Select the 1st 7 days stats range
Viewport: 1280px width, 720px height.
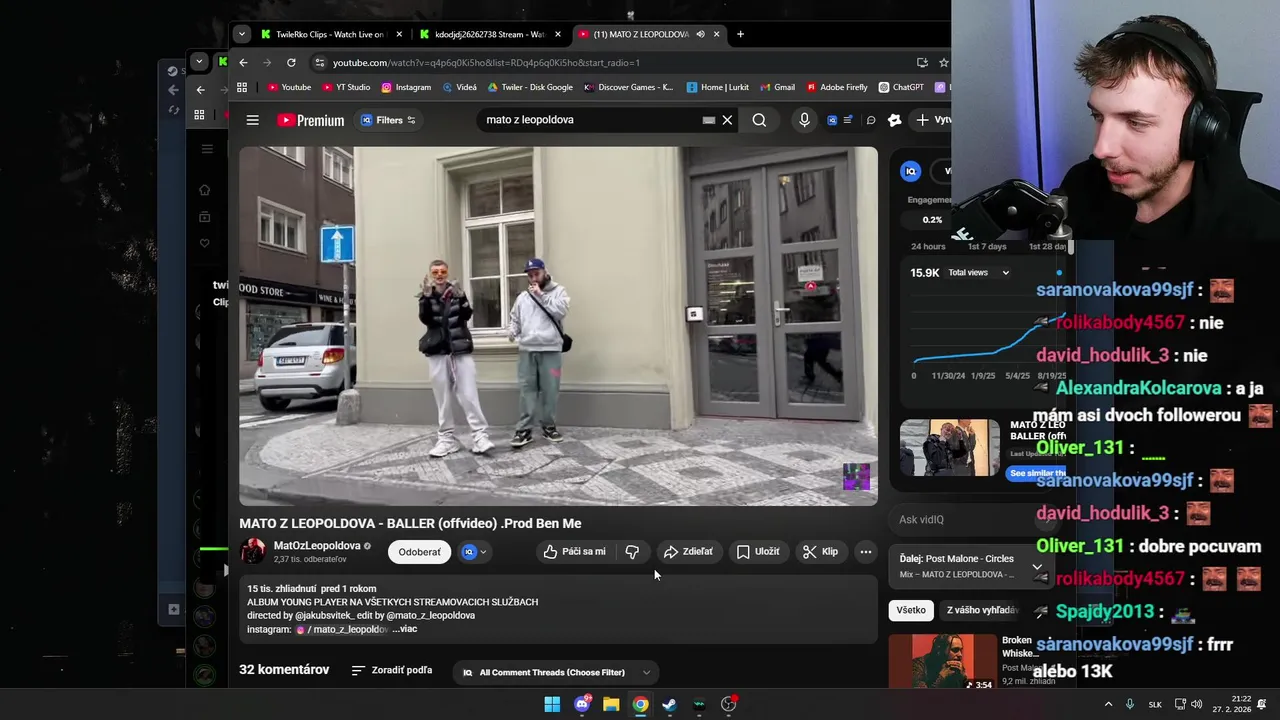point(987,246)
